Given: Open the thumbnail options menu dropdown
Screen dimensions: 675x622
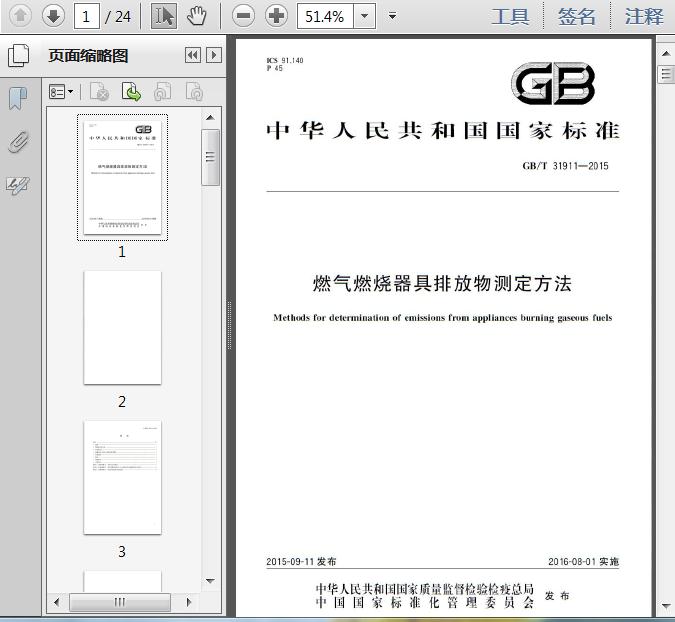Looking at the screenshot, I should [61, 92].
